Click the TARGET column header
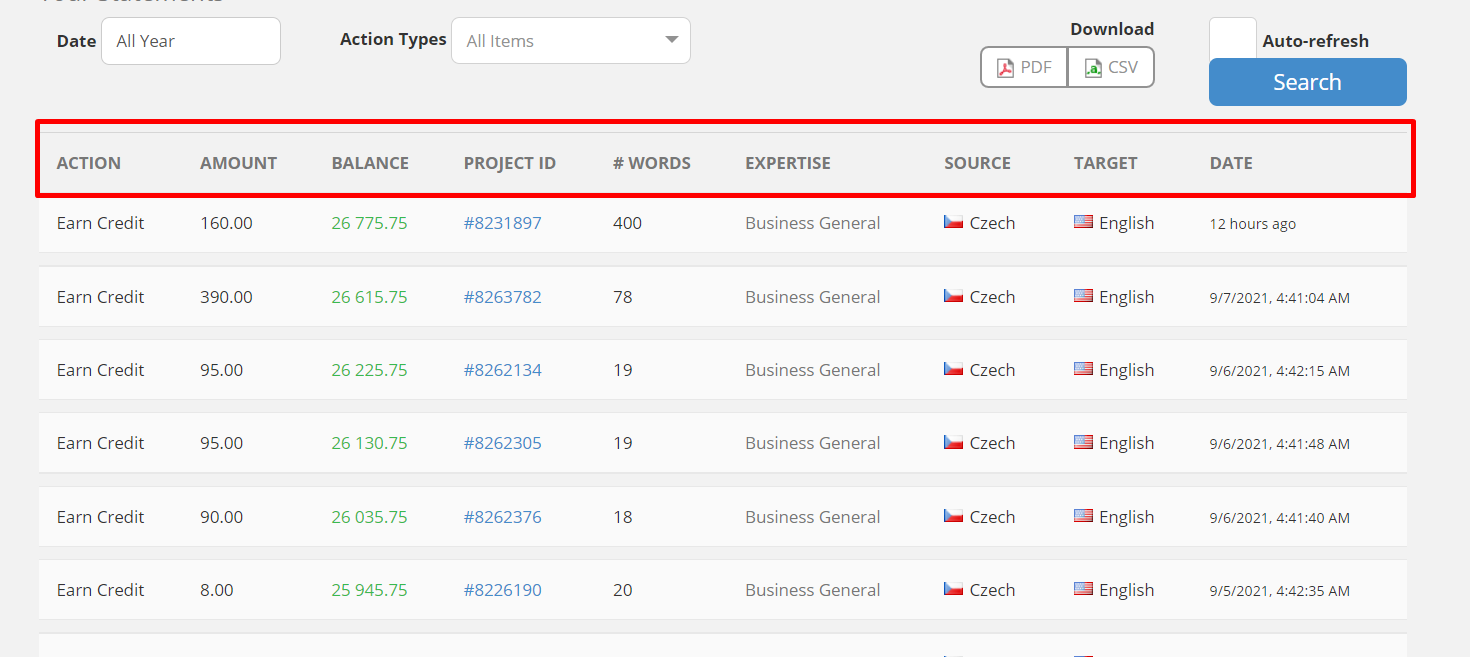 tap(1105, 163)
